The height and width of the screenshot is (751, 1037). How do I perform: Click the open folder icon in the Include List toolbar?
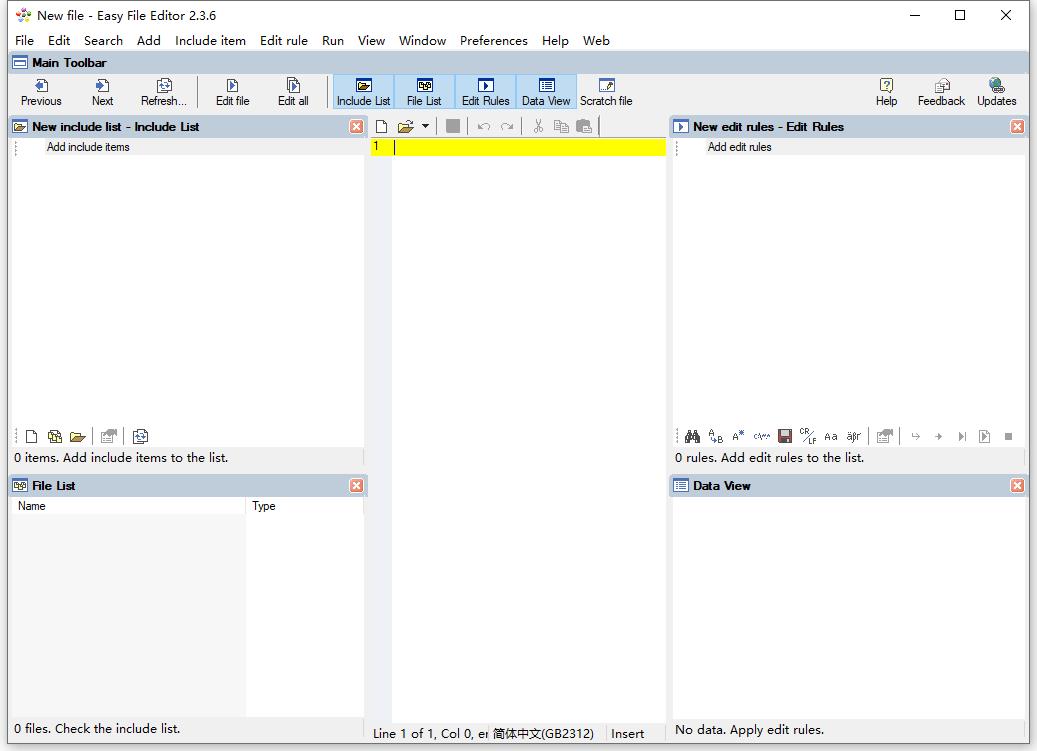point(77,436)
